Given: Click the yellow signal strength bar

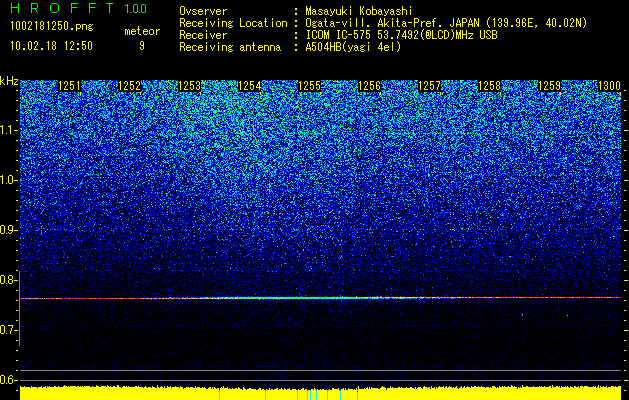Looking at the screenshot, I should pyautogui.click(x=321, y=393).
